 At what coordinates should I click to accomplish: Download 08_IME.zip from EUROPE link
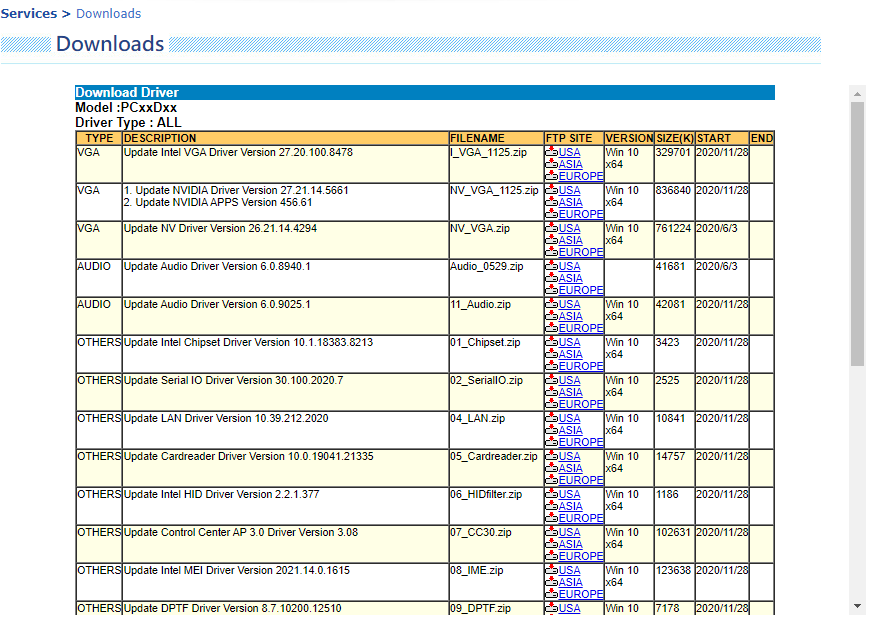581,594
